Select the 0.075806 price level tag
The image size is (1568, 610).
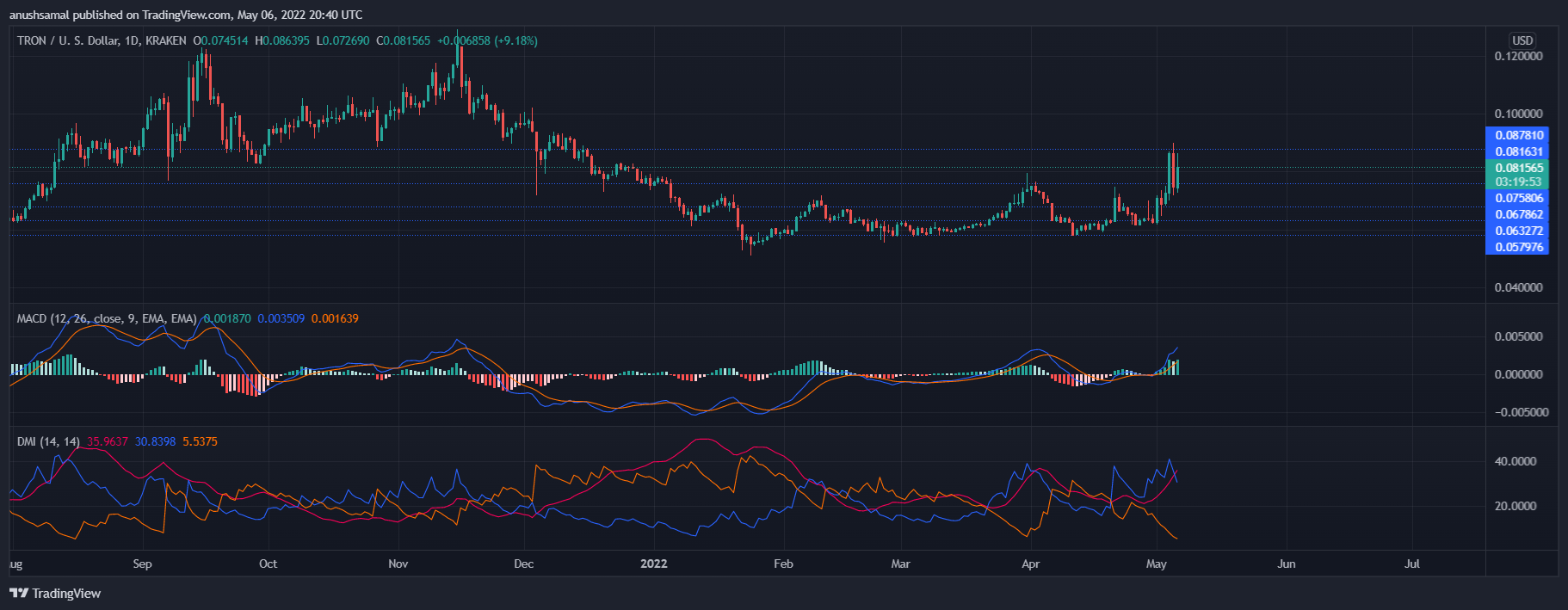[x=1518, y=198]
